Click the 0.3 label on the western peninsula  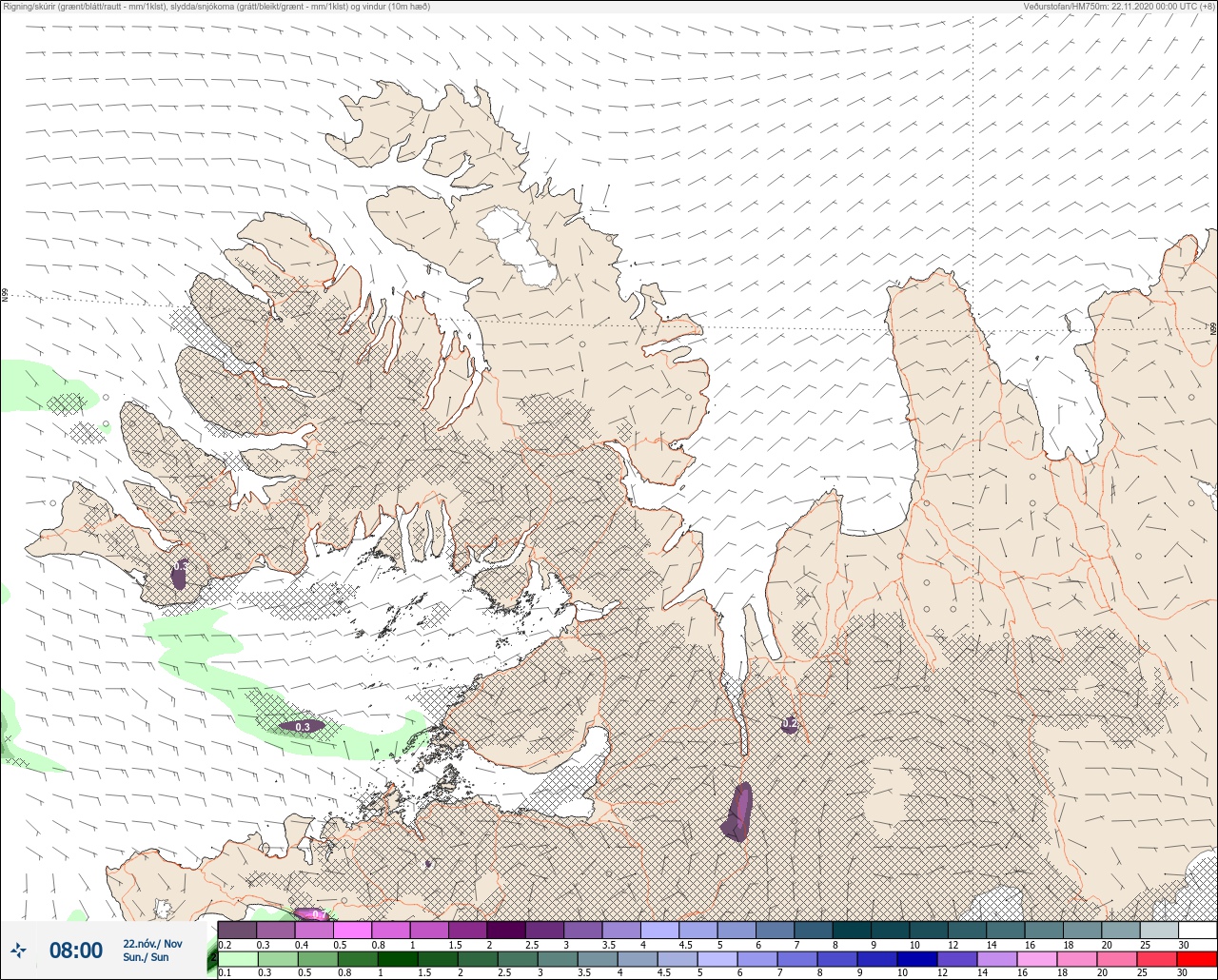click(x=180, y=566)
